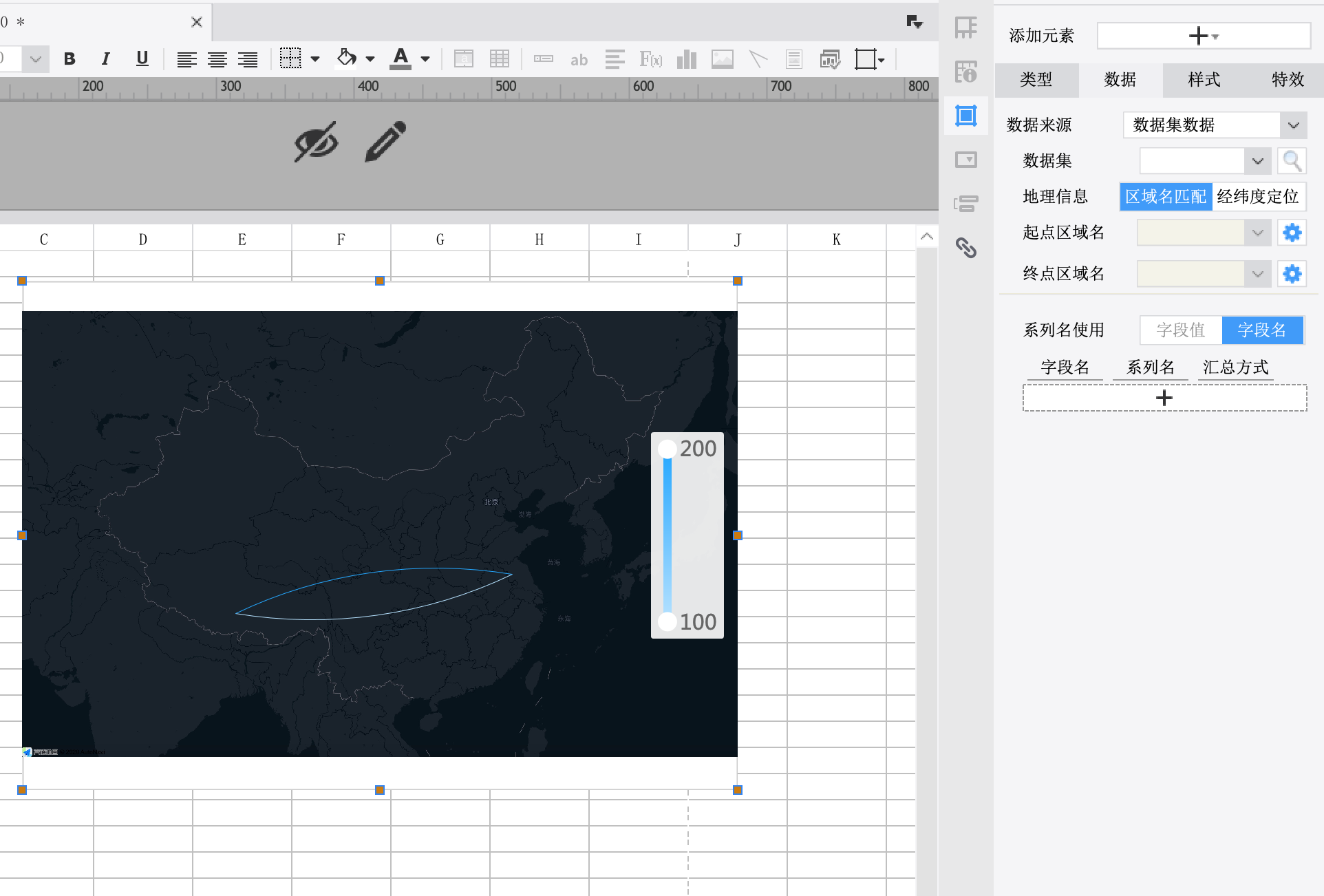Open cell element sidebar panel icon
Screen dimensions: 1324x896
[x=966, y=28]
